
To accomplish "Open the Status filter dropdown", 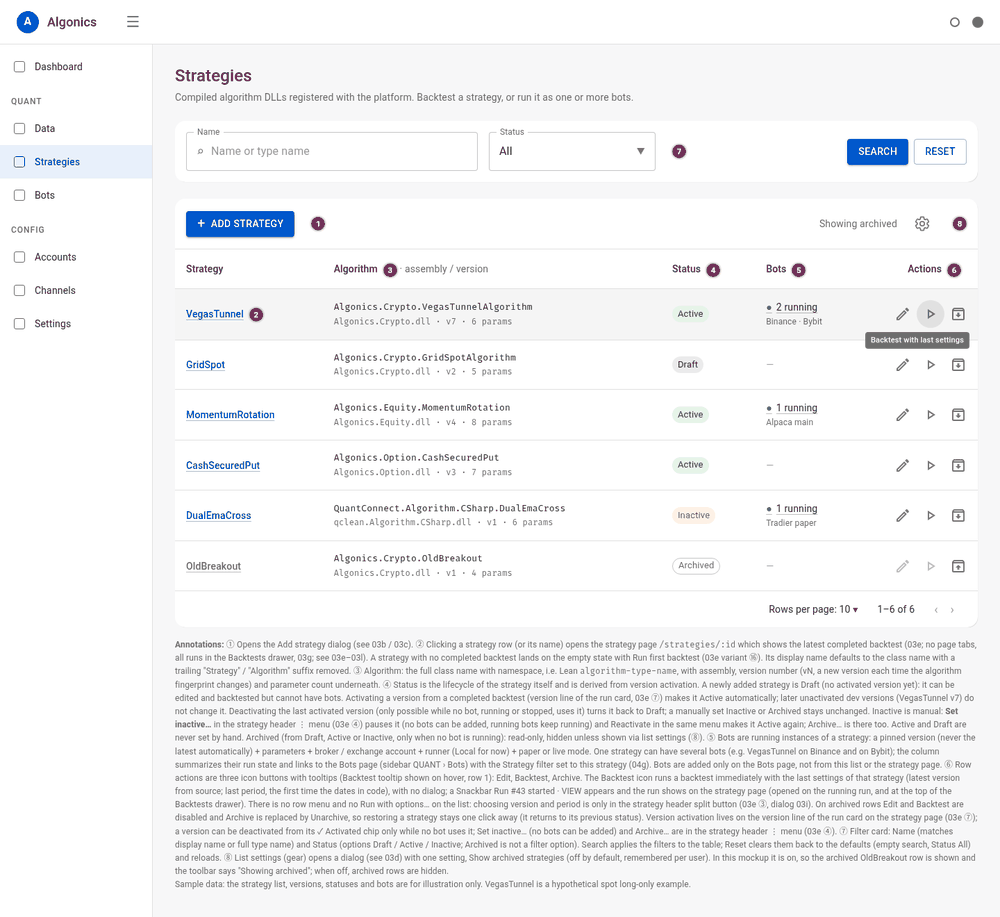I will [x=572, y=151].
